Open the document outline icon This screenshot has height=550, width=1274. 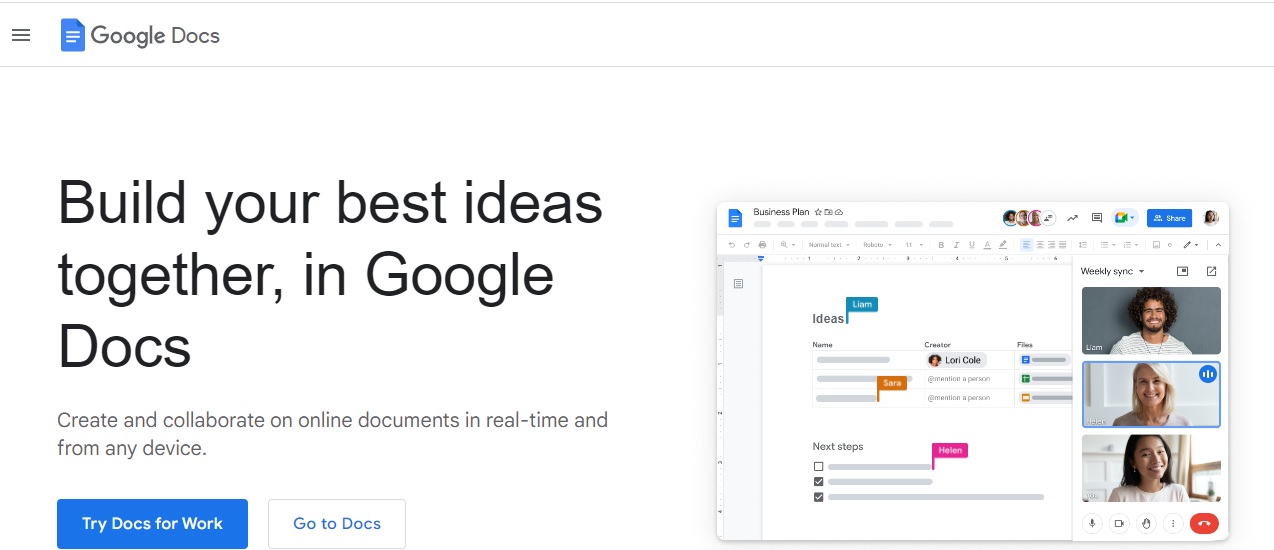pos(738,284)
